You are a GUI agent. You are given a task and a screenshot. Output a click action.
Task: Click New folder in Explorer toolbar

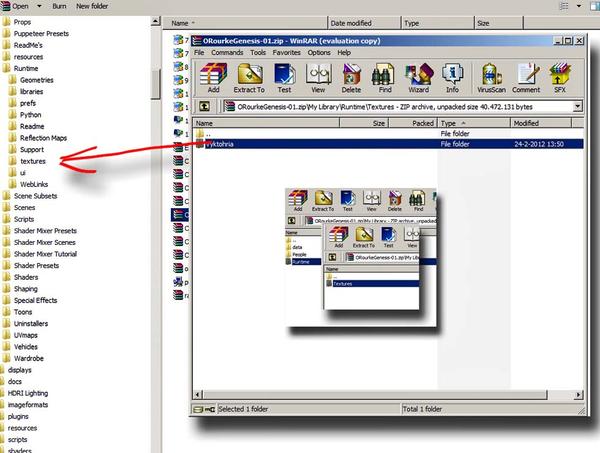[92, 6]
